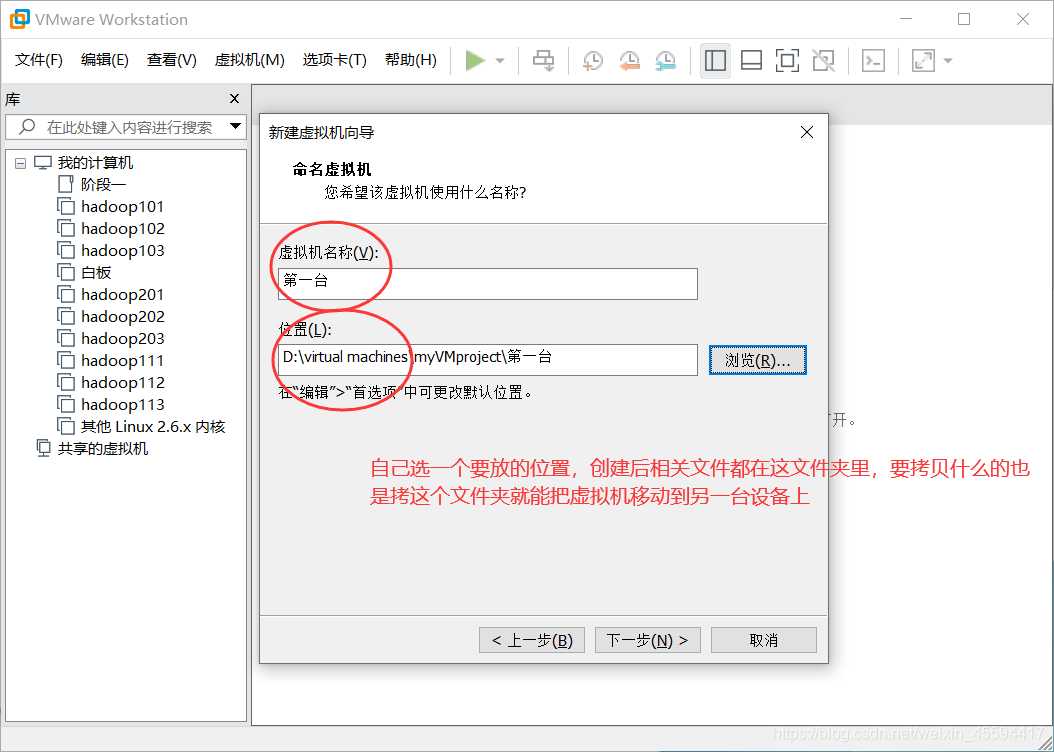Image resolution: width=1054 pixels, height=752 pixels.
Task: Select hadoop103 virtual machine
Action: pyautogui.click(x=122, y=251)
